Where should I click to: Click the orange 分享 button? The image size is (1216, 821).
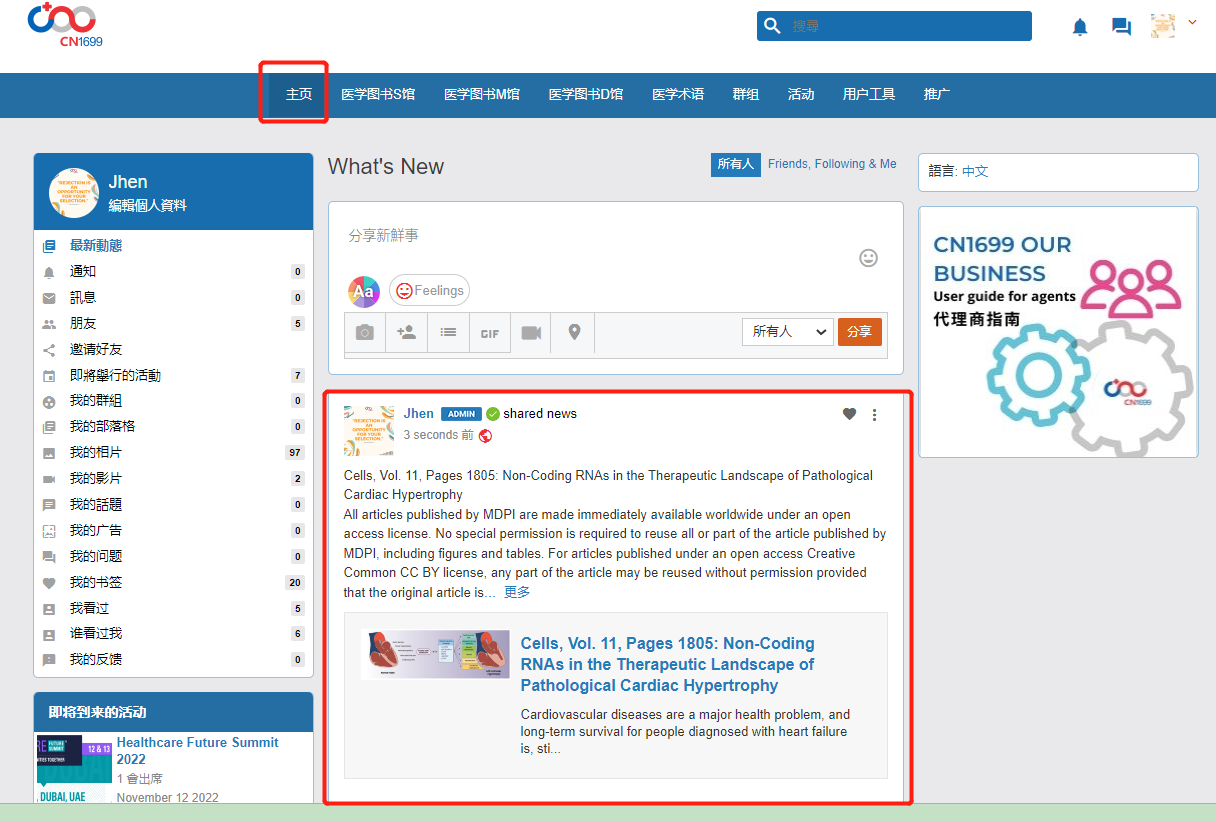[860, 332]
